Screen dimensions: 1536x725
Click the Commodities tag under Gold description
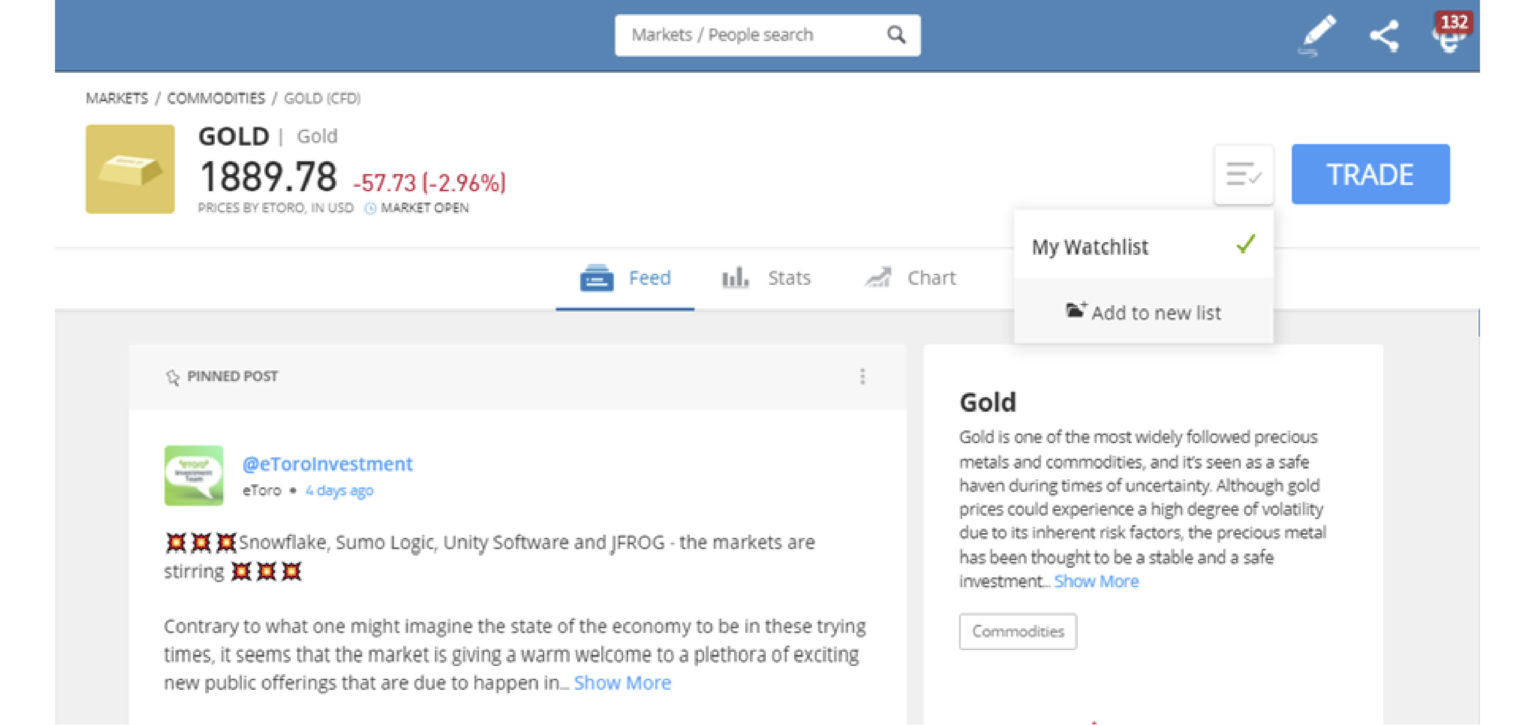pos(1017,631)
